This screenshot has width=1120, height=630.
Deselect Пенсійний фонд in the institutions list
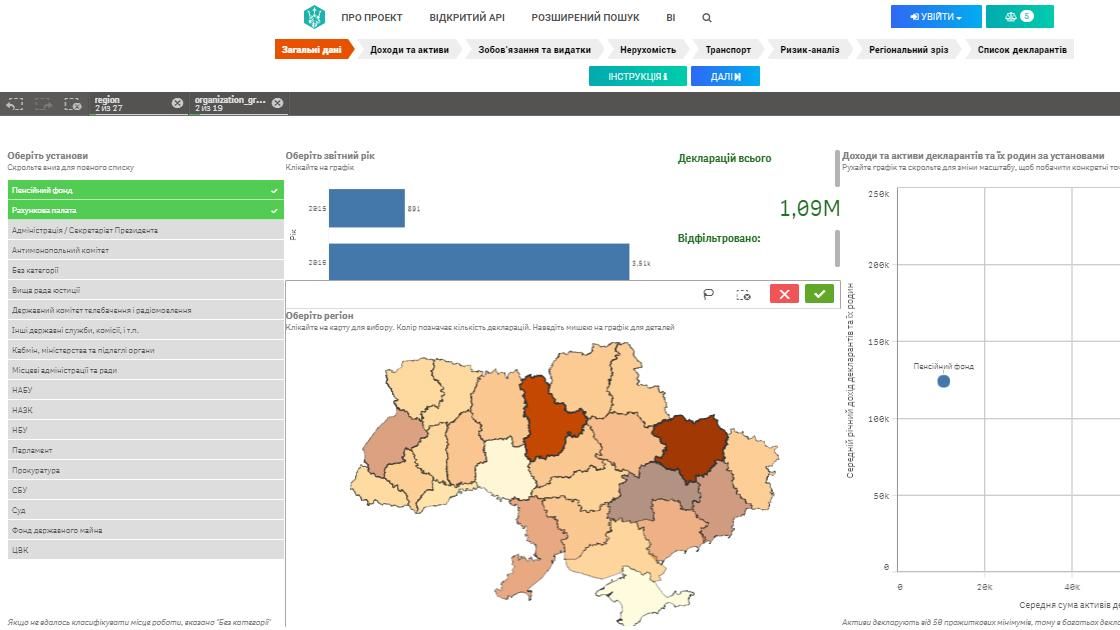[140, 190]
